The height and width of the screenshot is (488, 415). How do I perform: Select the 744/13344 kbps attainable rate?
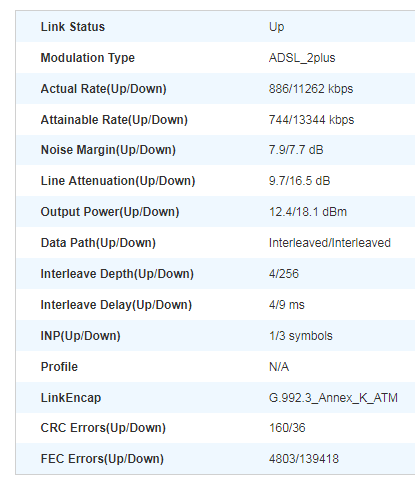311,120
